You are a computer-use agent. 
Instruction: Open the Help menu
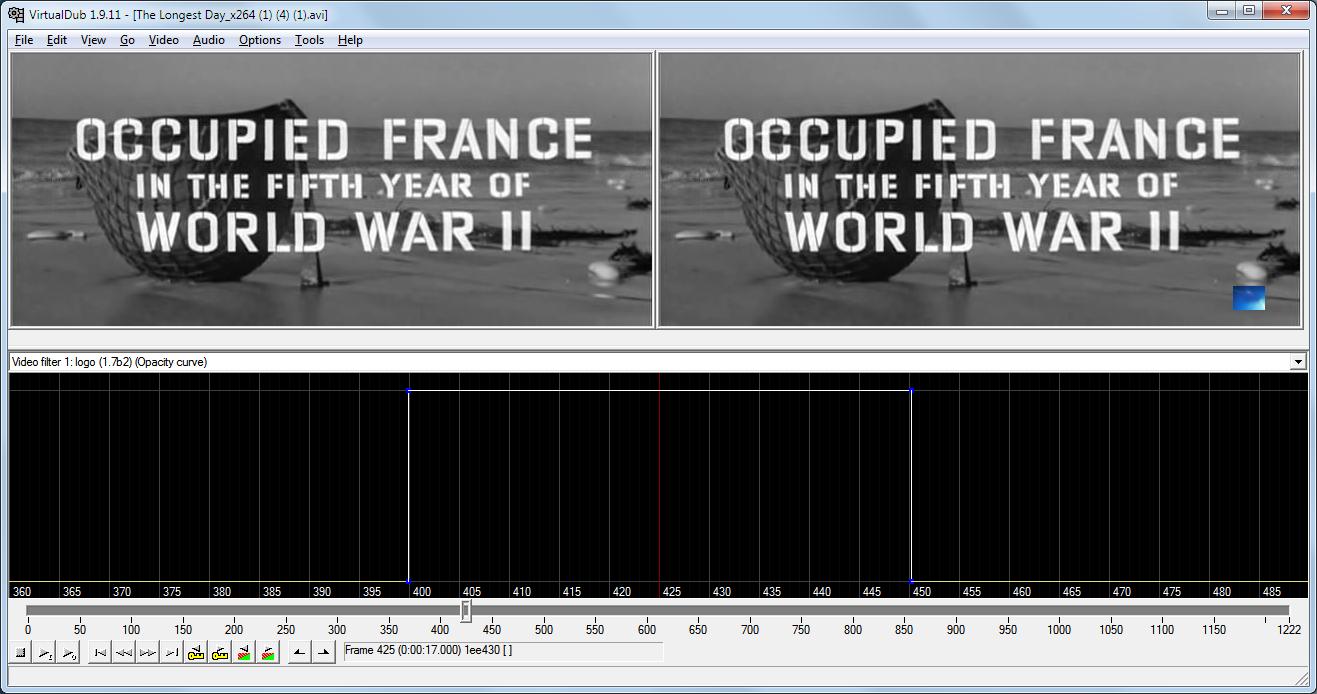(x=350, y=40)
